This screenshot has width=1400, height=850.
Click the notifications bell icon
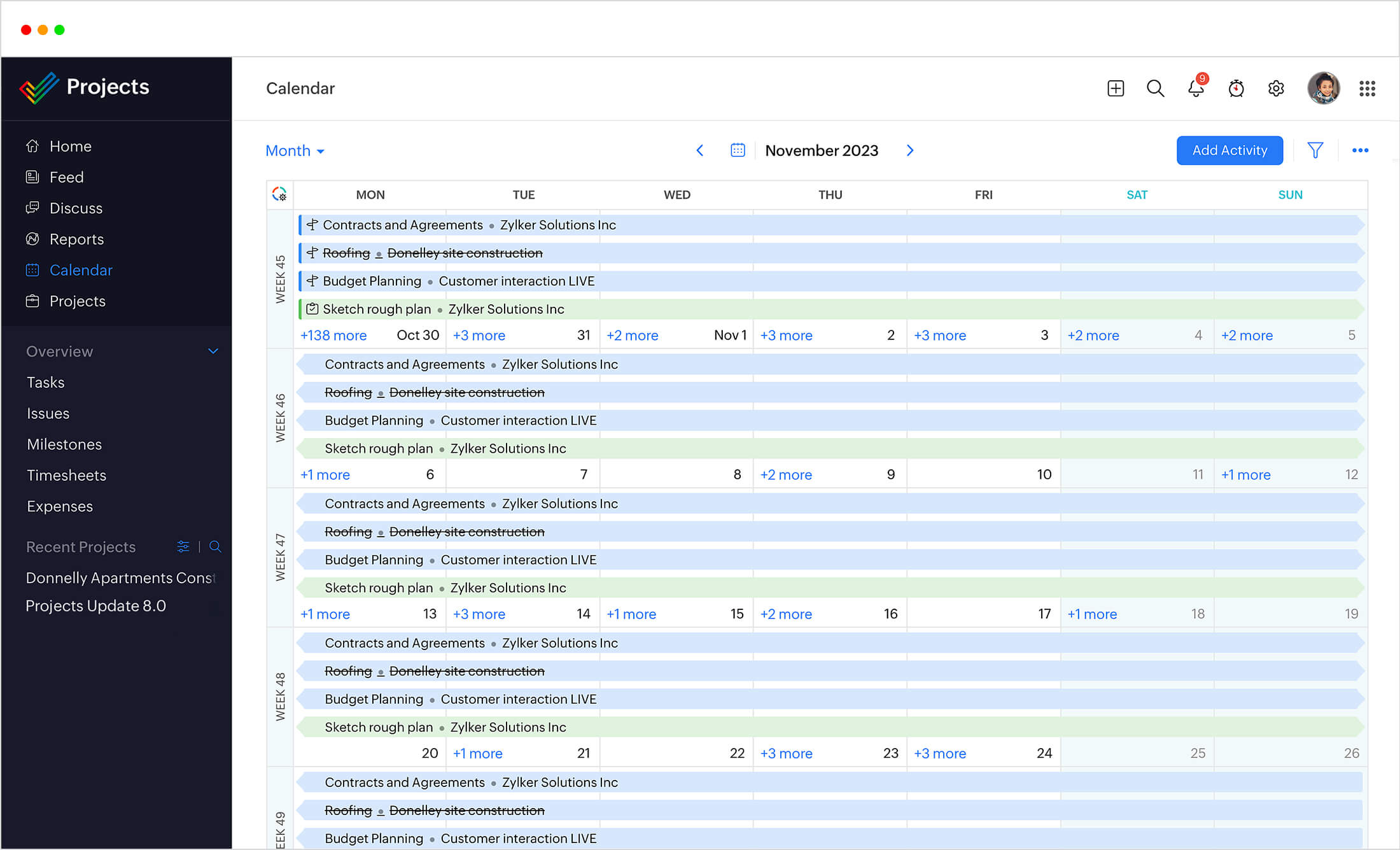click(1196, 88)
